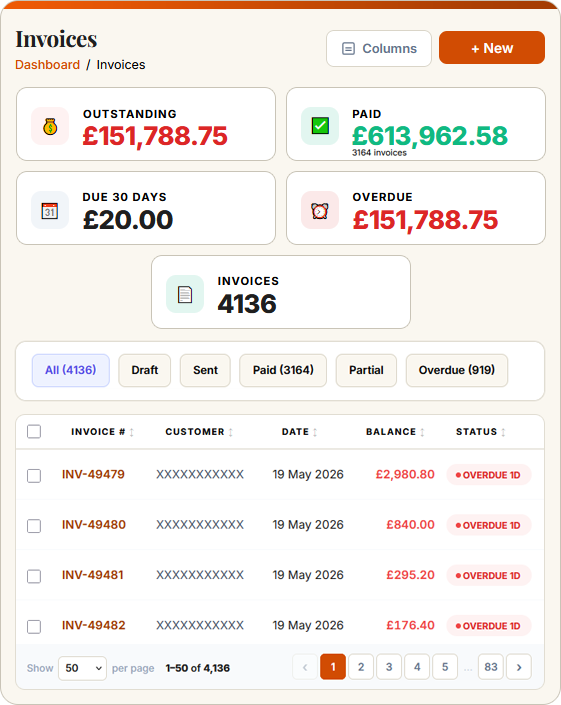Open invoice INV-49481
Image resolution: width=561 pixels, height=705 pixels.
click(93, 575)
